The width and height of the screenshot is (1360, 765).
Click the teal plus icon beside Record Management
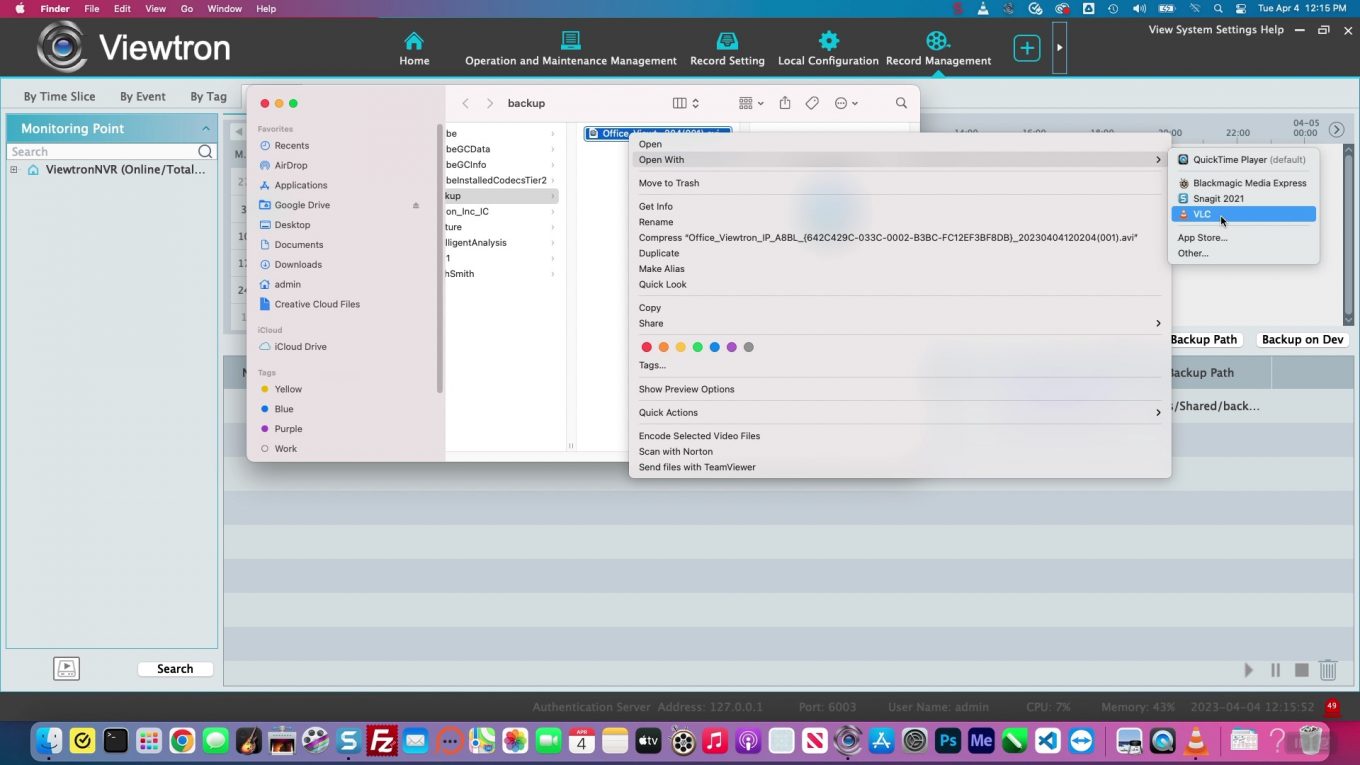coord(1026,46)
